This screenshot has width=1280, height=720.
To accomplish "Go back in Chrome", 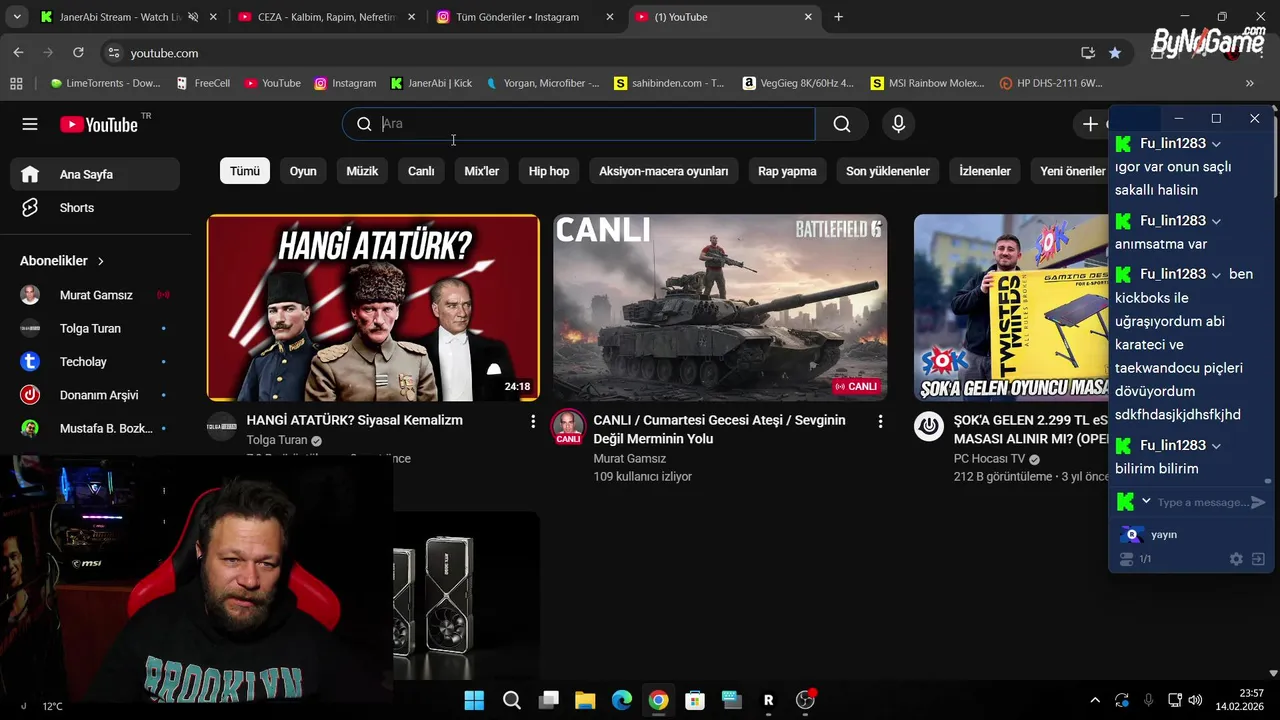I will 18,53.
